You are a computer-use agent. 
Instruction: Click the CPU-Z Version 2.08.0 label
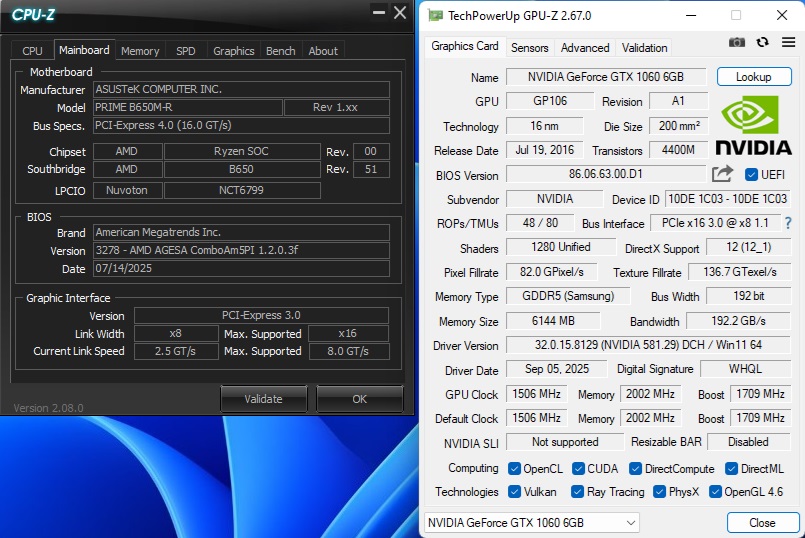pyautogui.click(x=48, y=408)
